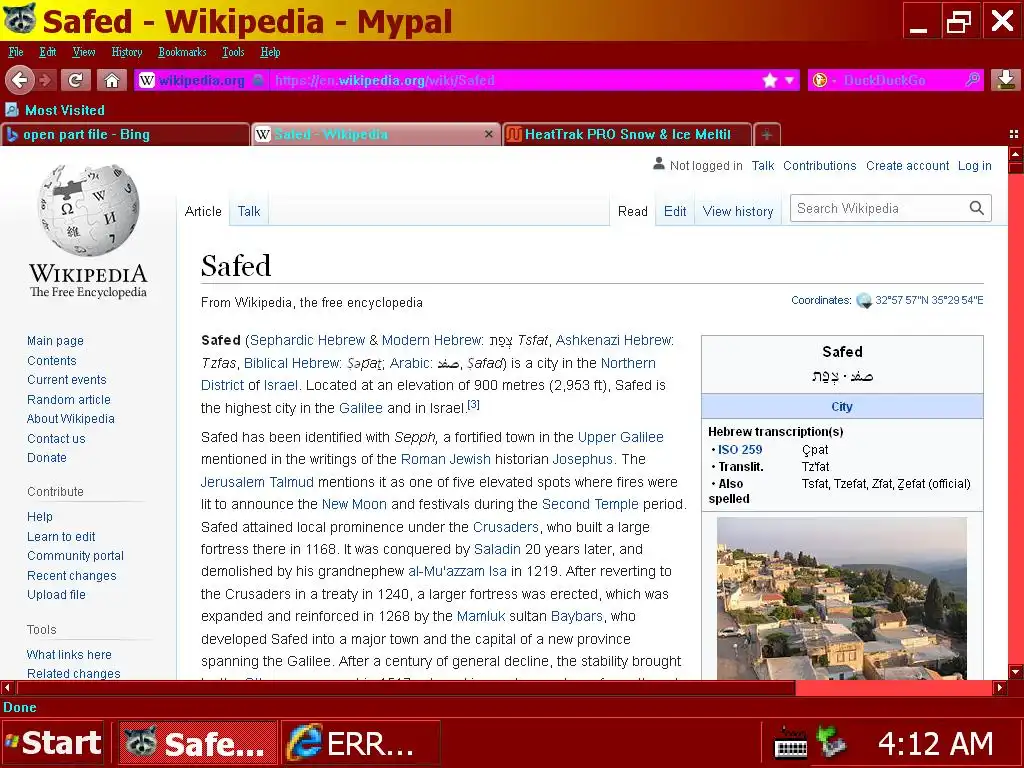The height and width of the screenshot is (768, 1024).
Task: Open the bookmark star dropdown arrow
Action: pos(789,80)
